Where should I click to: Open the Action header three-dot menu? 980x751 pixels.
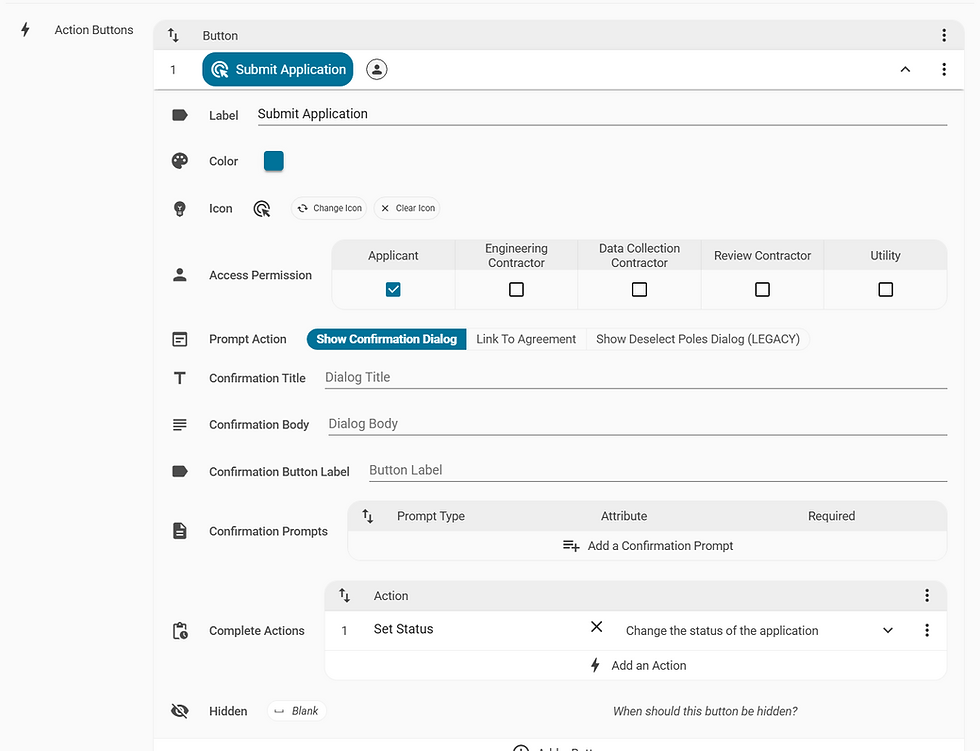[x=927, y=595]
